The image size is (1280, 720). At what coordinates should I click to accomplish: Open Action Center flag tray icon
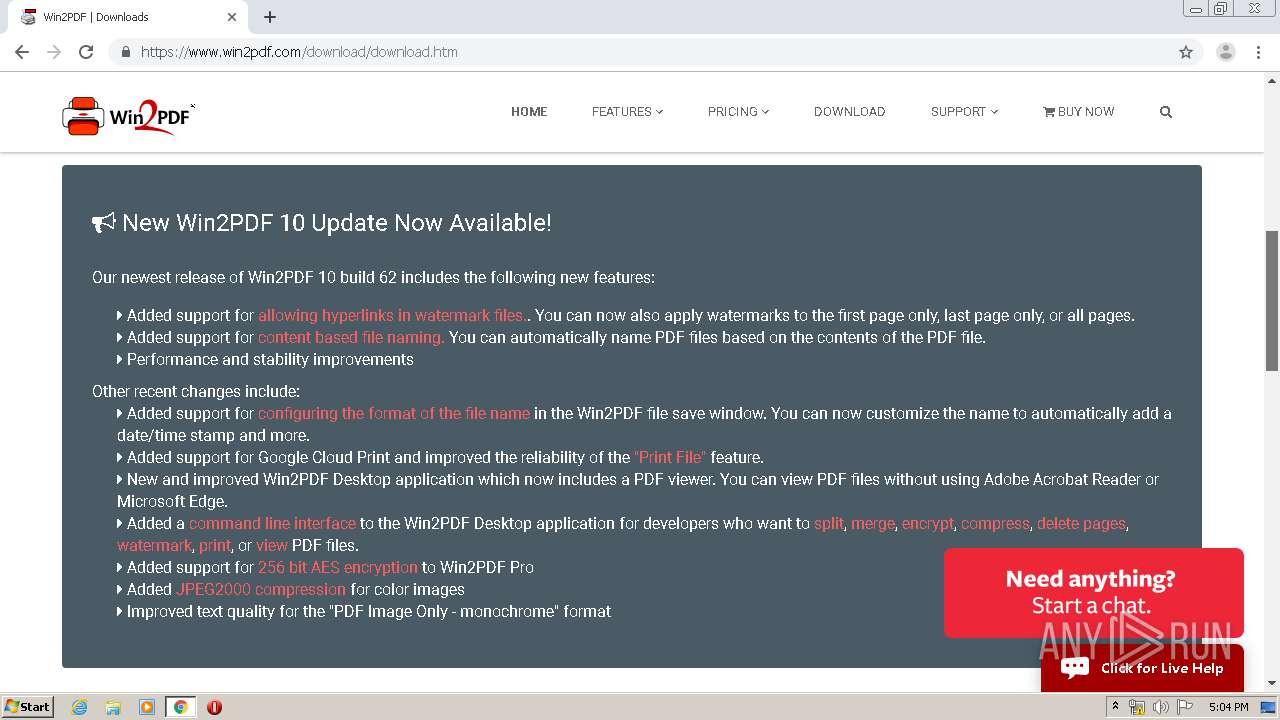(1185, 707)
